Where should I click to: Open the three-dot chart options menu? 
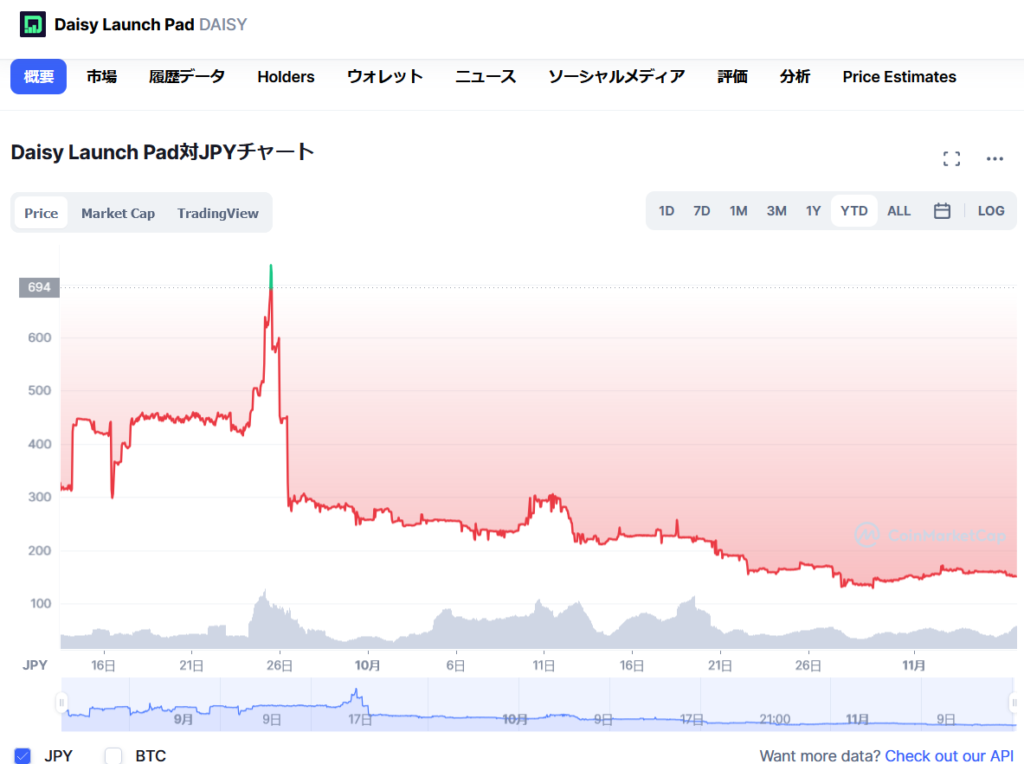click(x=994, y=159)
